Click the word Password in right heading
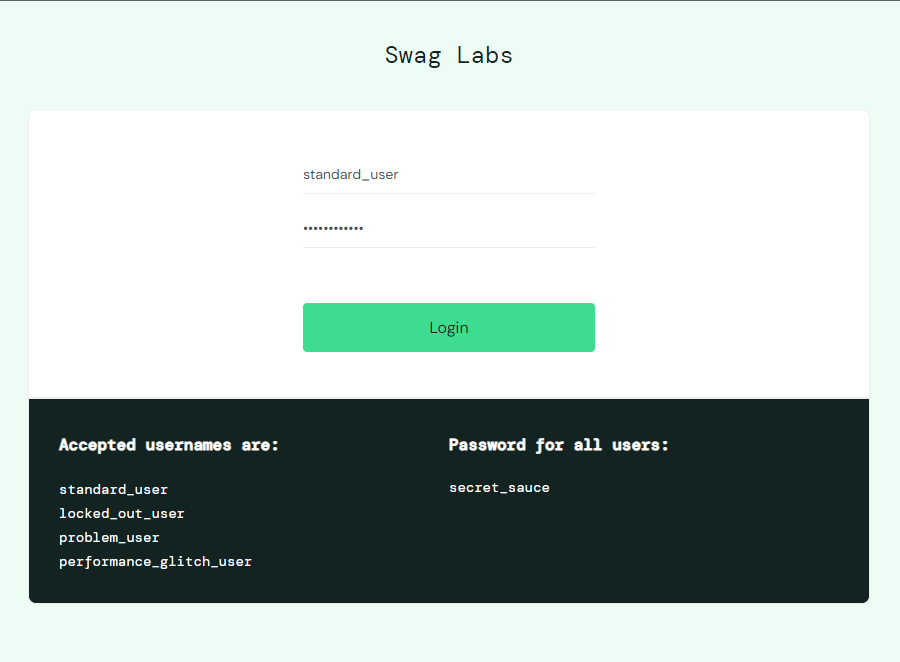This screenshot has height=662, width=900. pyautogui.click(x=487, y=445)
